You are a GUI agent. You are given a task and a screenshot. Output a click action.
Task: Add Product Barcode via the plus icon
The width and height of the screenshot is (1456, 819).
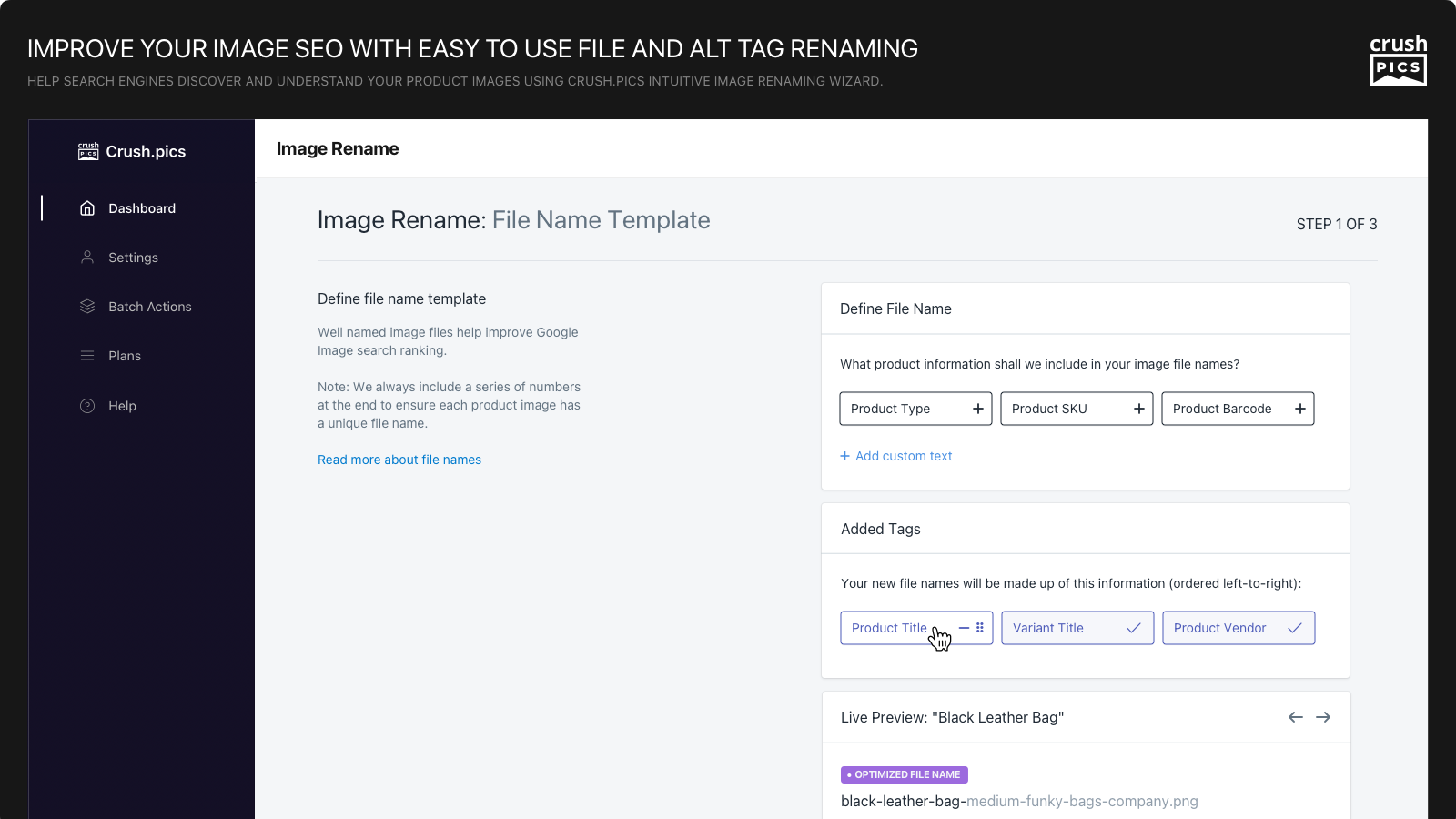click(x=1300, y=409)
